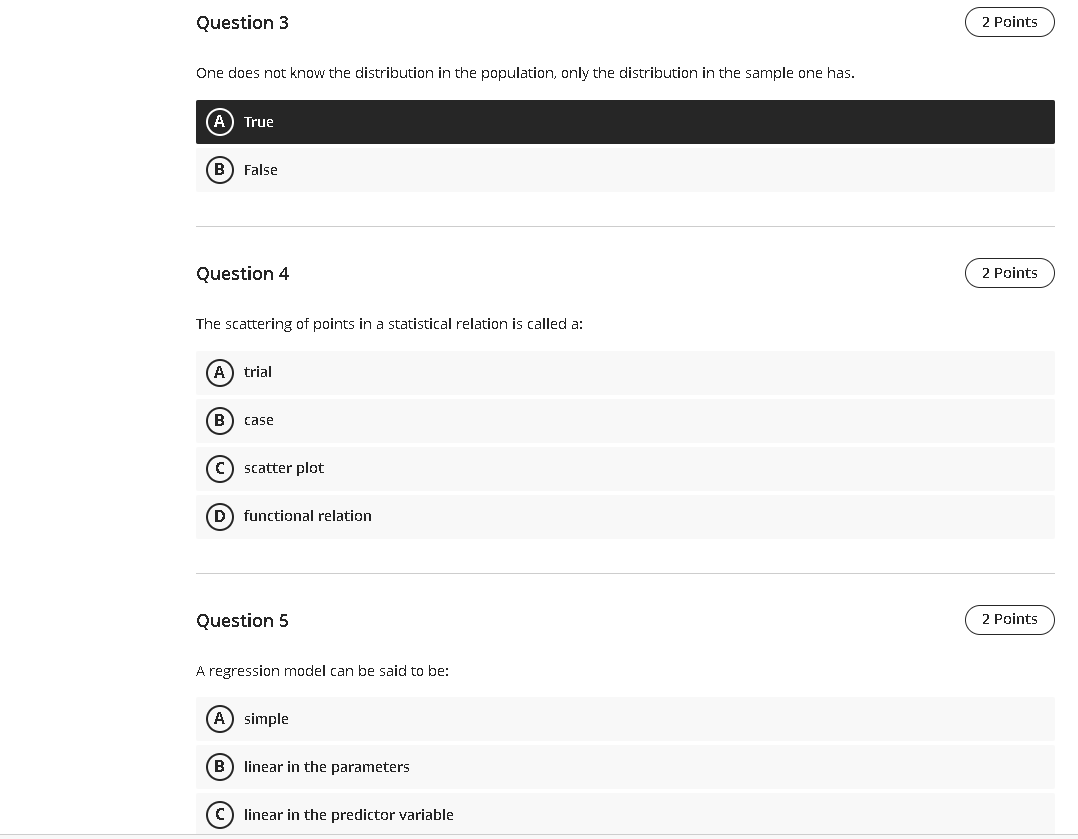This screenshot has width=1078, height=839.
Task: Select the circled C icon beside scatter plot
Action: tap(220, 468)
